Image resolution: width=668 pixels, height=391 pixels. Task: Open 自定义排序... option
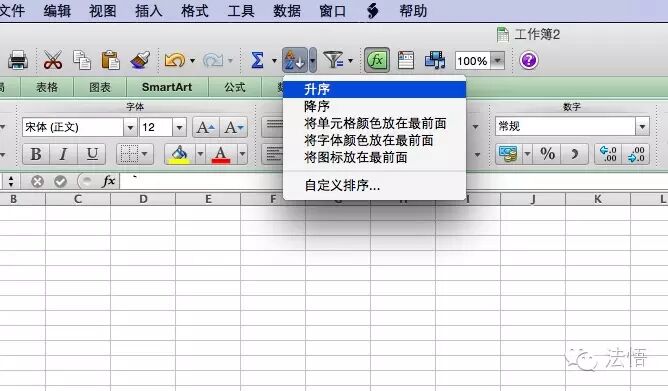[374, 185]
